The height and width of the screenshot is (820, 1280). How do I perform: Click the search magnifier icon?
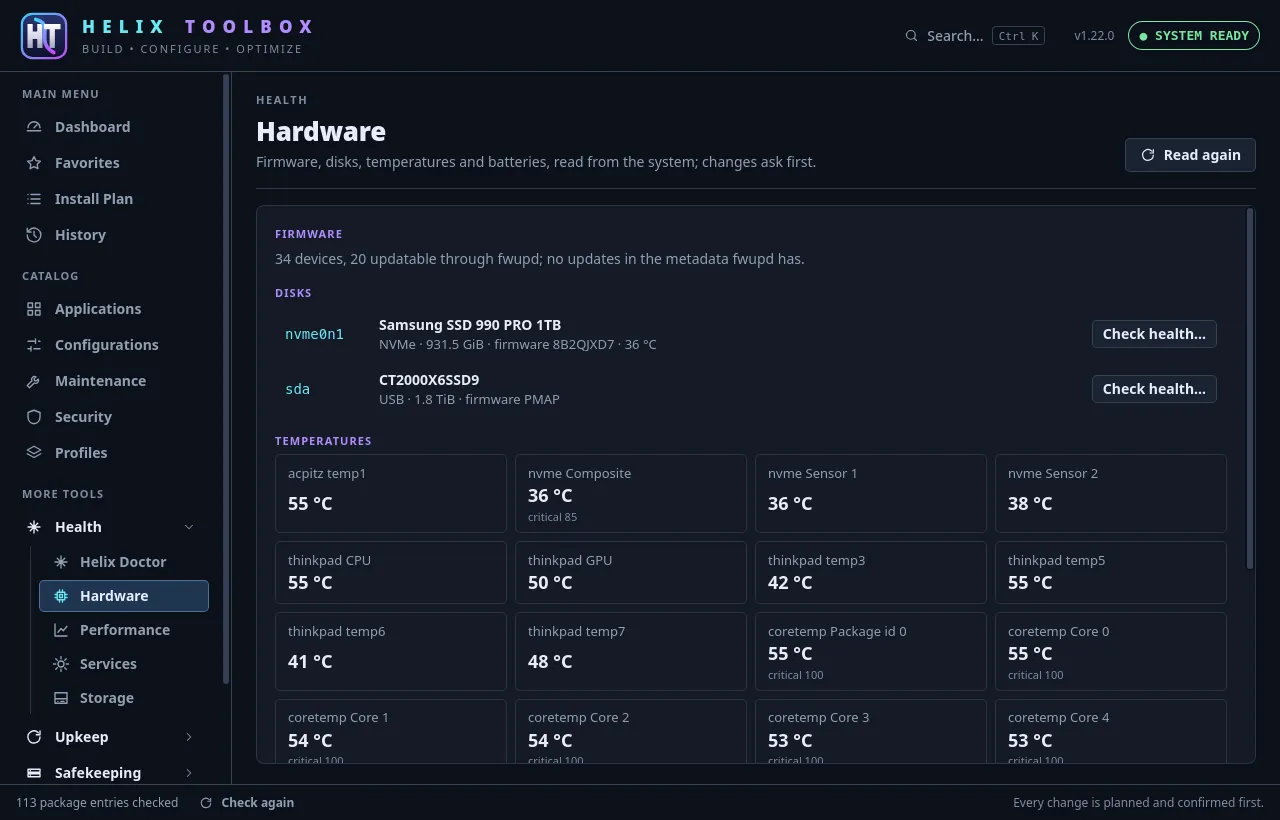911,36
